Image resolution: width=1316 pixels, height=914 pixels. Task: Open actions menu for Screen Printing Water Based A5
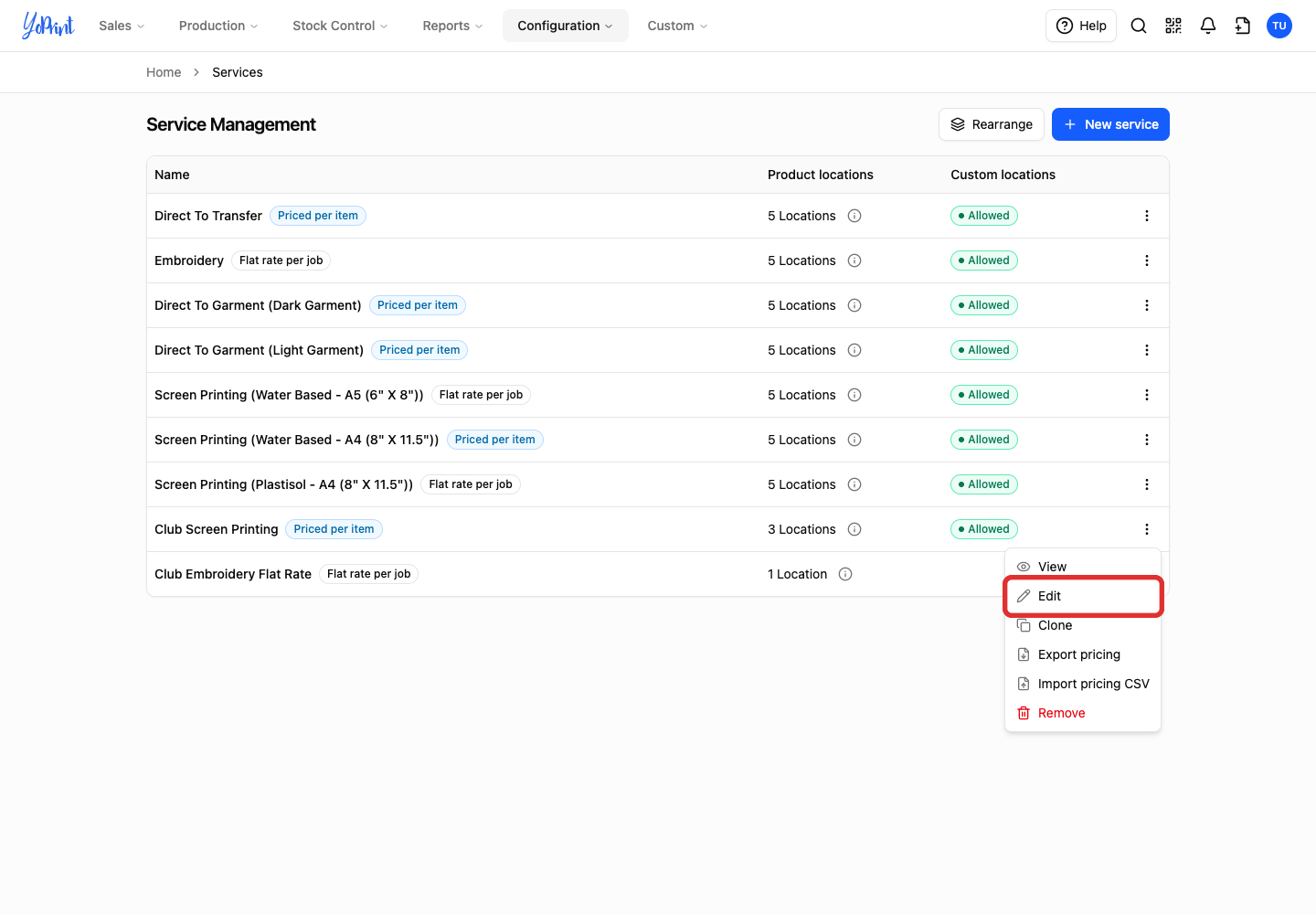[1147, 395]
